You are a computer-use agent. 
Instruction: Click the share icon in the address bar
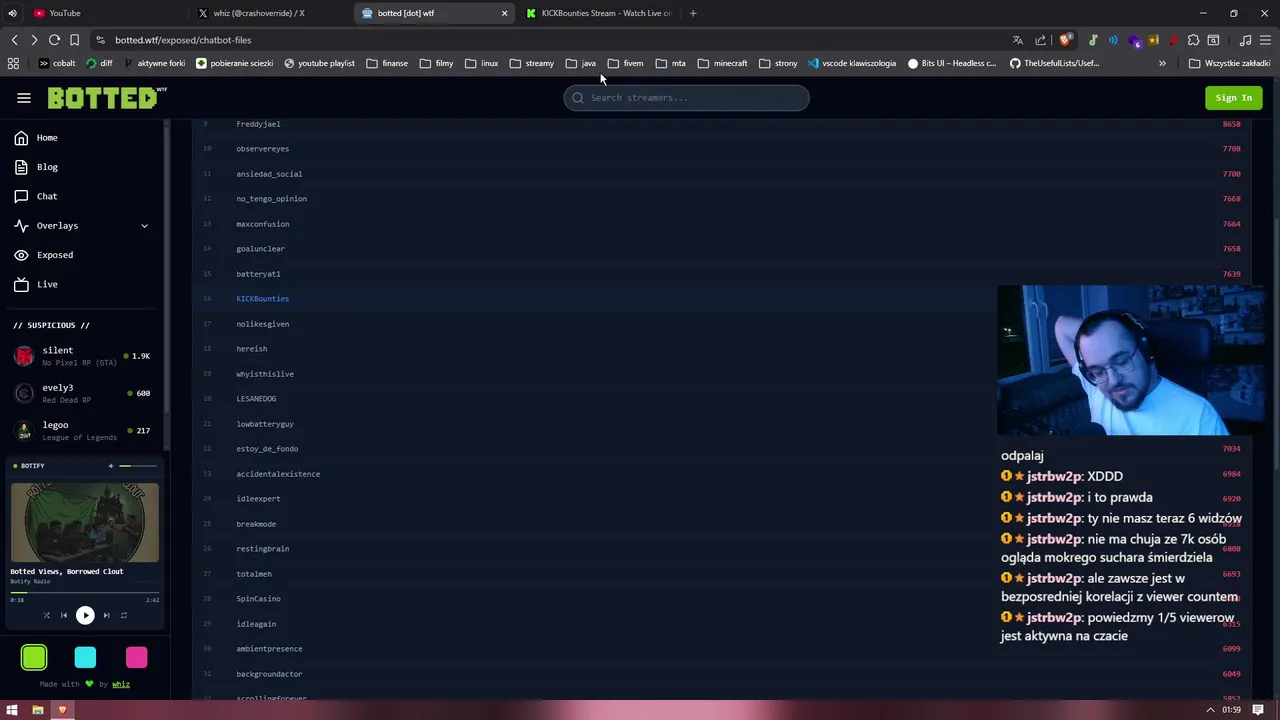pos(1041,40)
